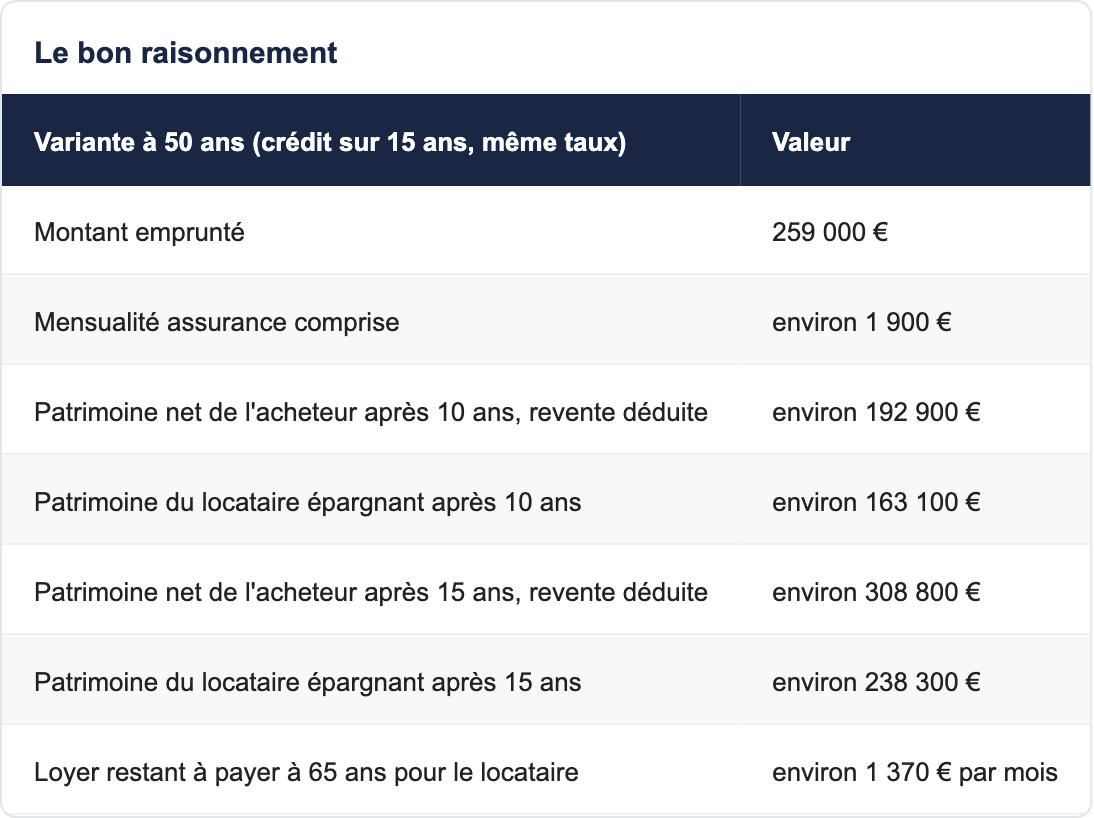Click the value 'environ 1 370 € par mois'

coord(915,773)
